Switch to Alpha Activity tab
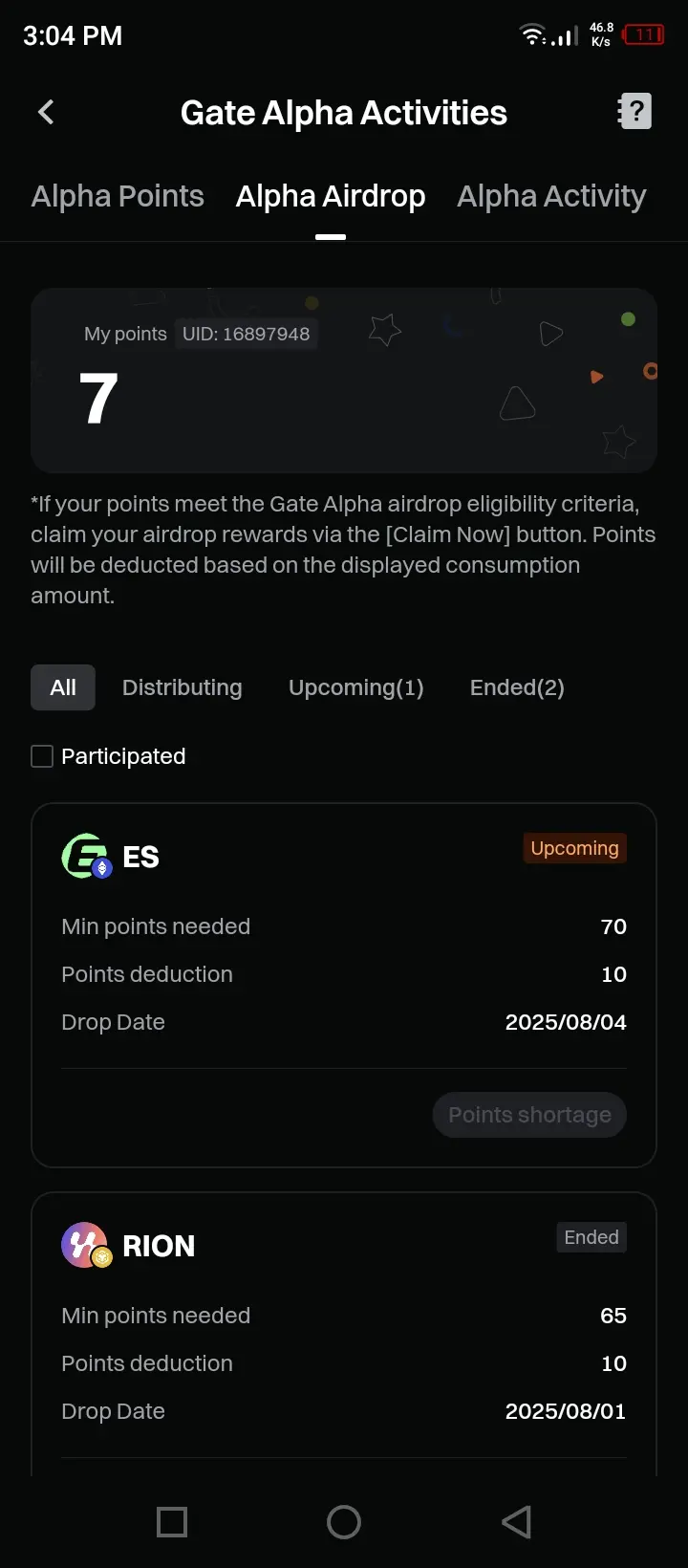 pyautogui.click(x=551, y=196)
